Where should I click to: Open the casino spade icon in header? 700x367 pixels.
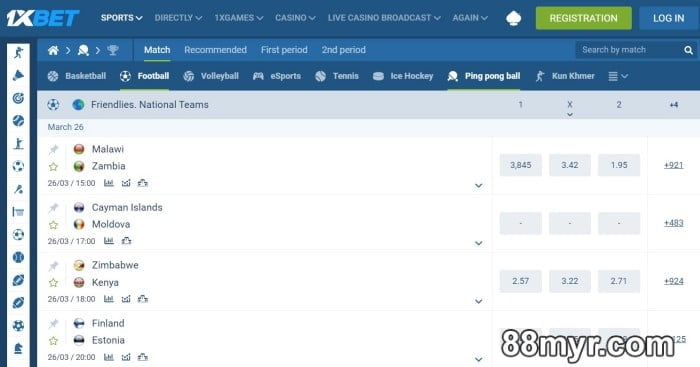(x=513, y=18)
